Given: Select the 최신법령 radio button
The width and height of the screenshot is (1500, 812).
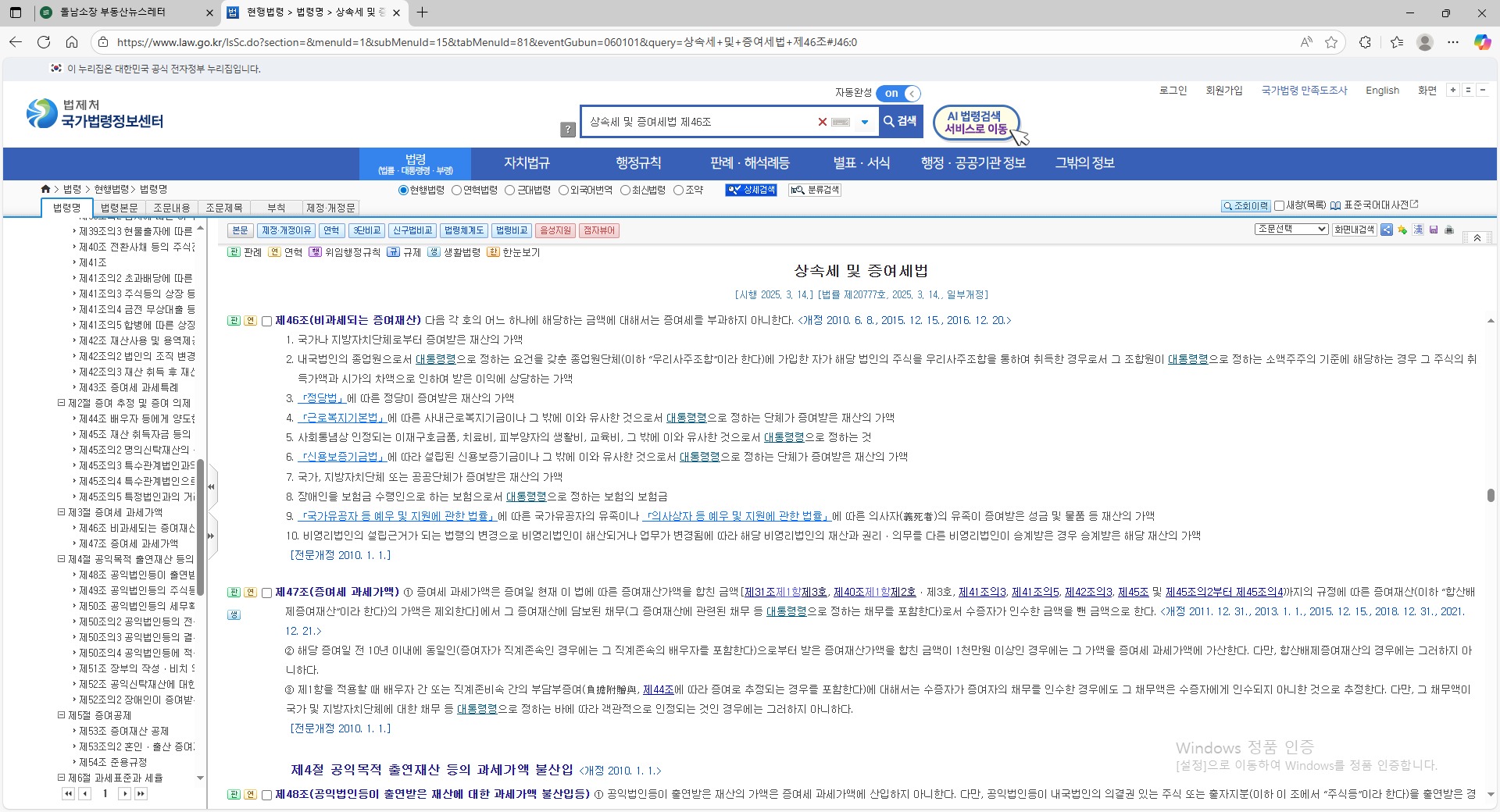Looking at the screenshot, I should 625,190.
